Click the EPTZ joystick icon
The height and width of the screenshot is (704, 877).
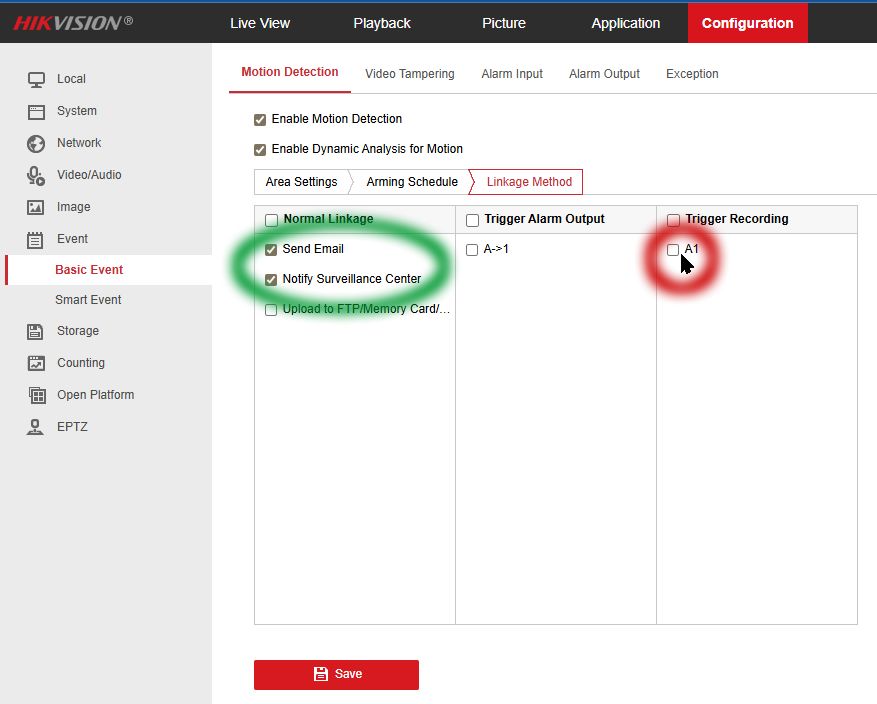[35, 427]
